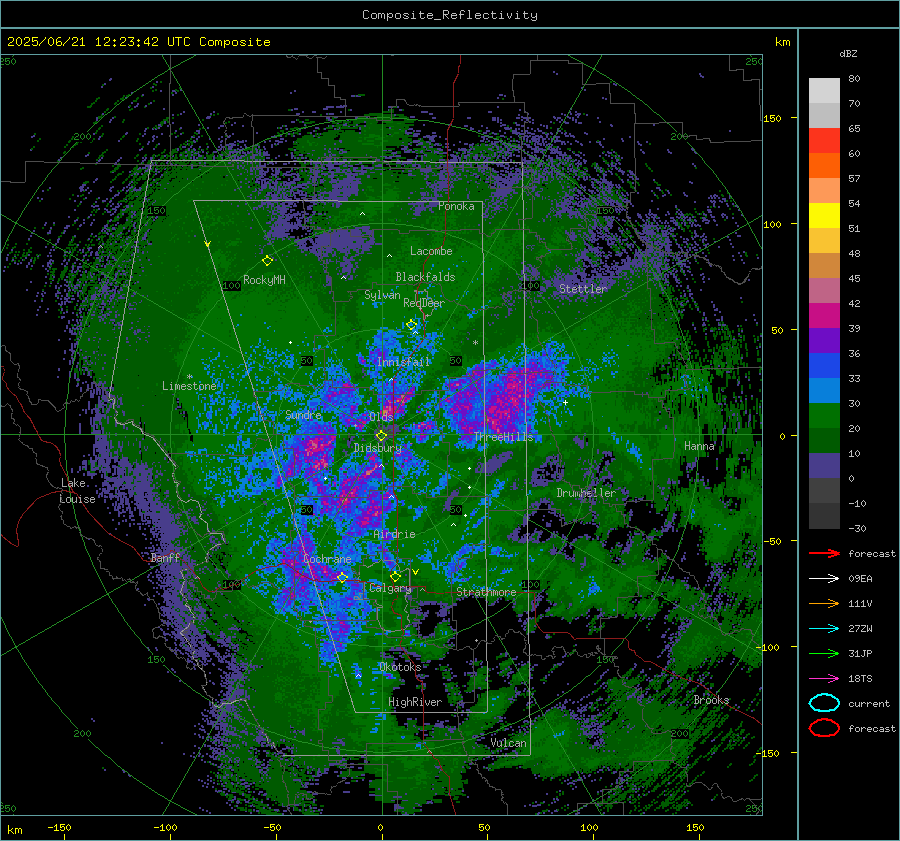Viewport: 900px width, 841px height.
Task: Click the Limestone label
Action: tap(189, 386)
